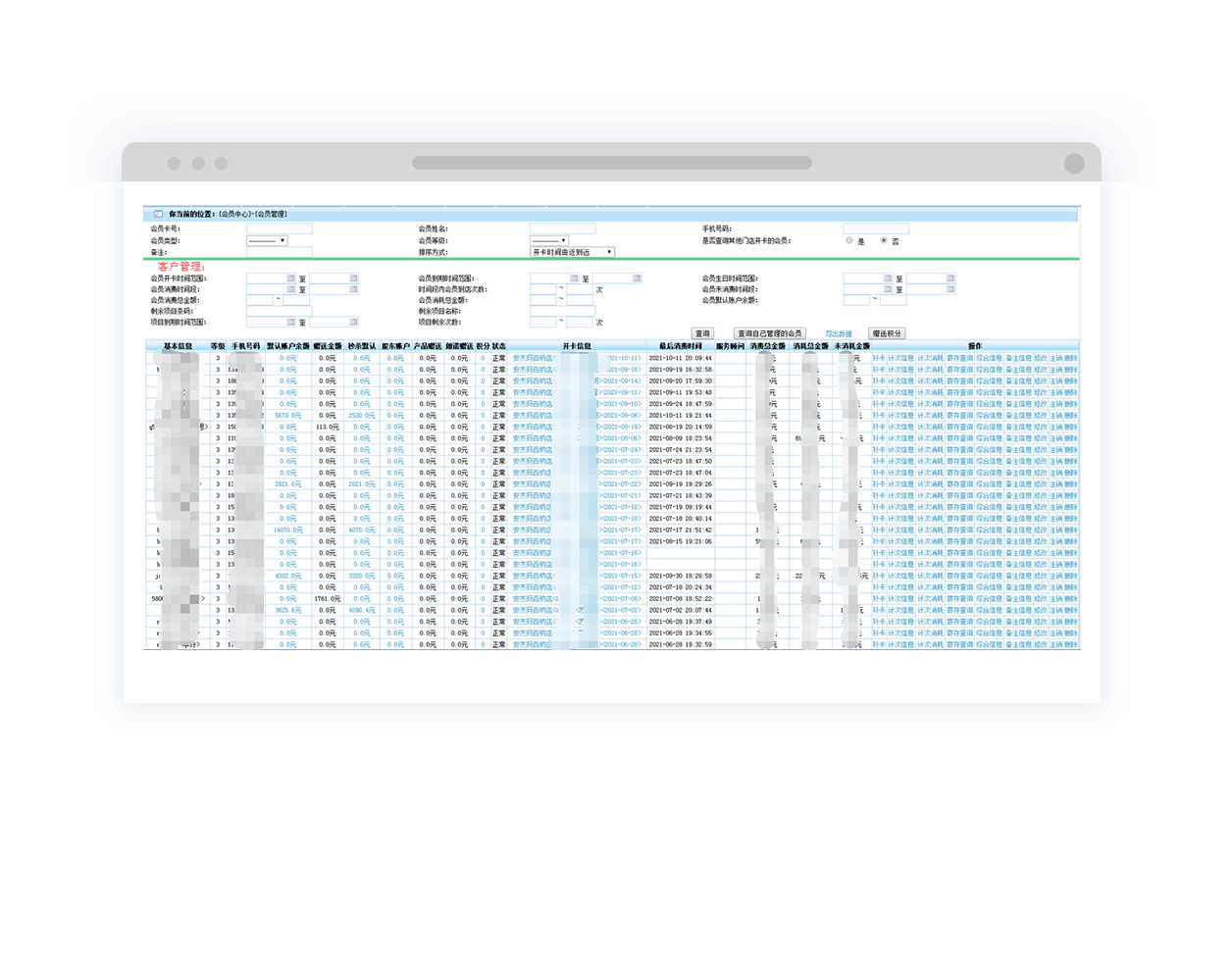Open calendar for 会员开卡时间范围 start date
1232x959 pixels.
pyautogui.click(x=290, y=278)
